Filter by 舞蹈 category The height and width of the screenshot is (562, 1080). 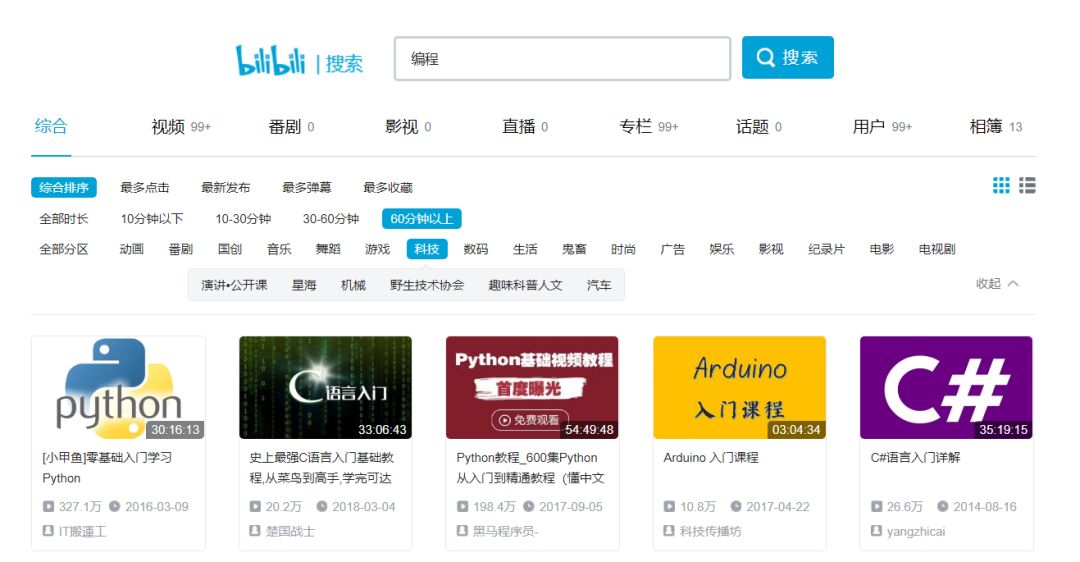[328, 249]
